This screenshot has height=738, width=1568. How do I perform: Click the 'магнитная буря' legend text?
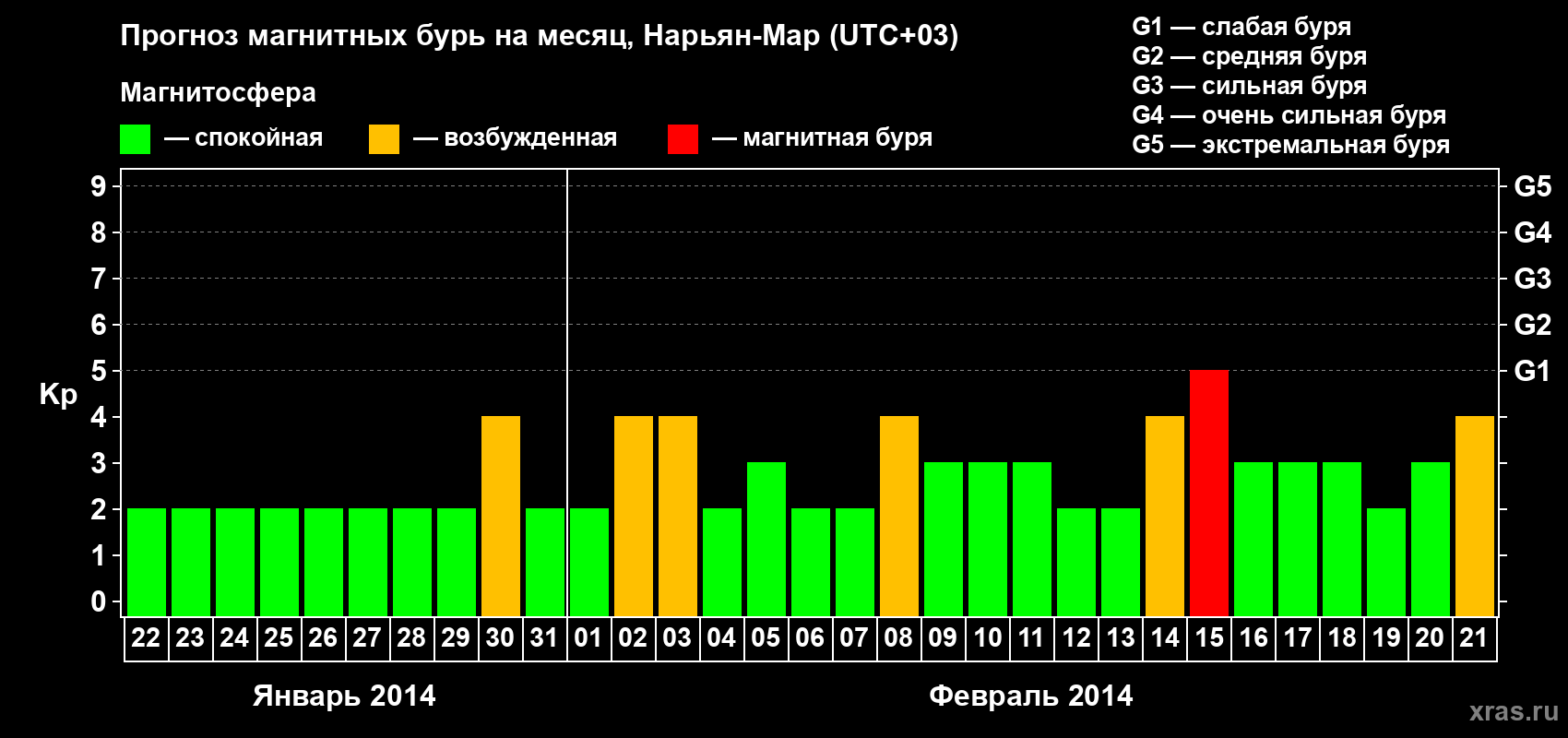click(x=837, y=138)
